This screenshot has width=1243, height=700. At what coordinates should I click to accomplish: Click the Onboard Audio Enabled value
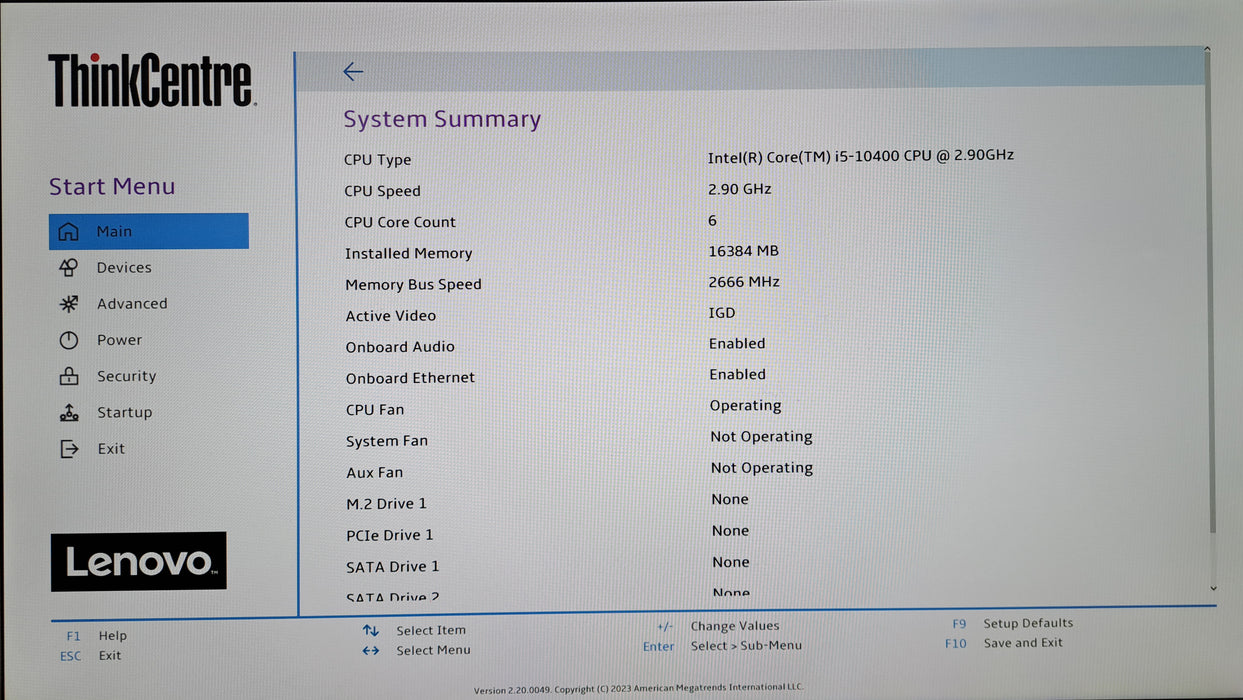point(737,343)
